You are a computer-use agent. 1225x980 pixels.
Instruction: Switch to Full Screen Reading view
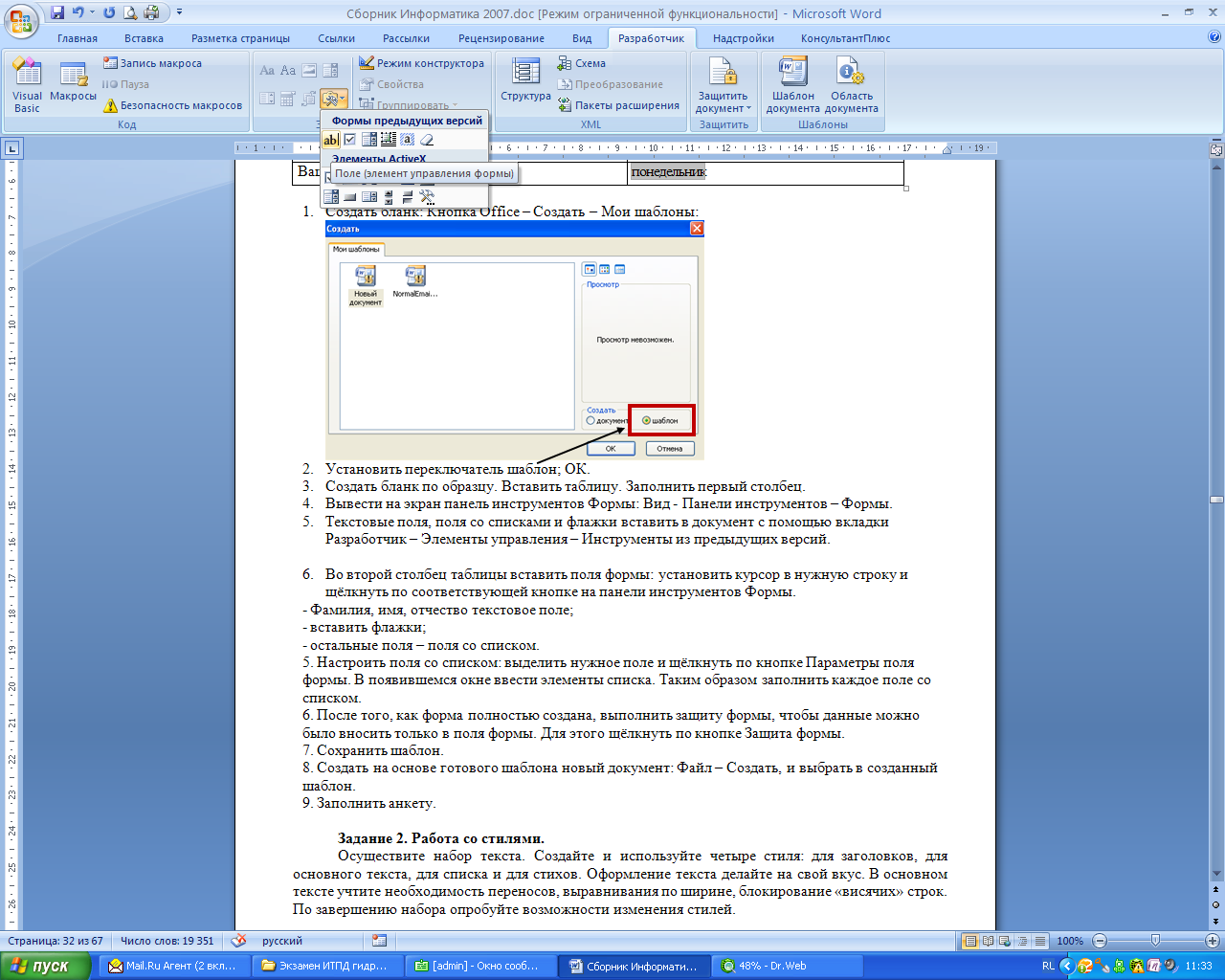click(988, 941)
